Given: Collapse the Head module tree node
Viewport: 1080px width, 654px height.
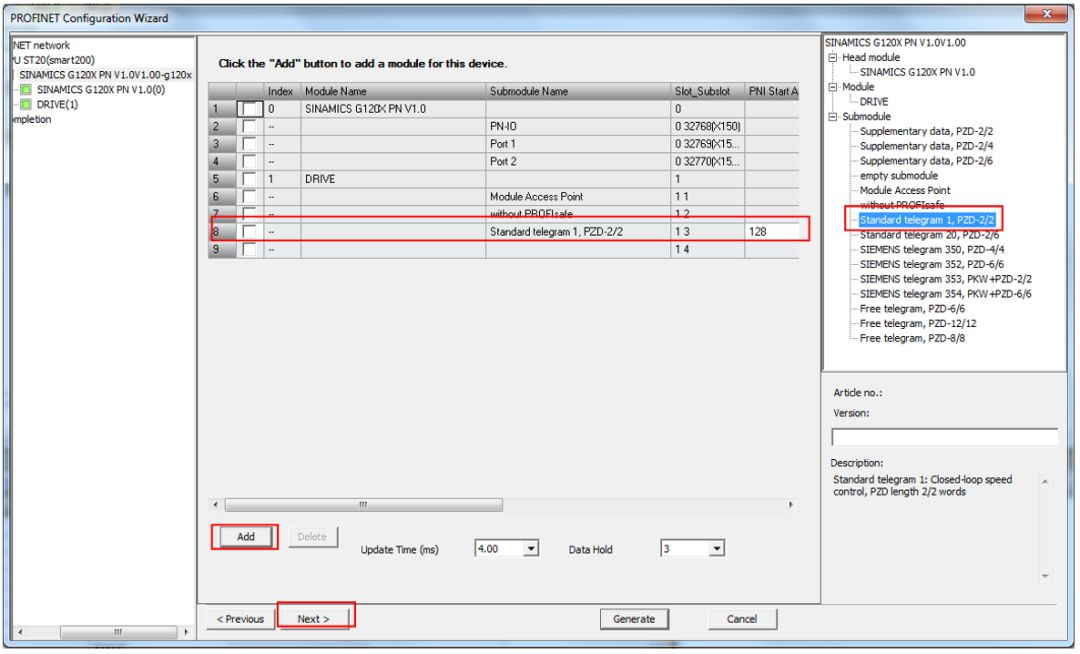Looking at the screenshot, I should pyautogui.click(x=833, y=58).
